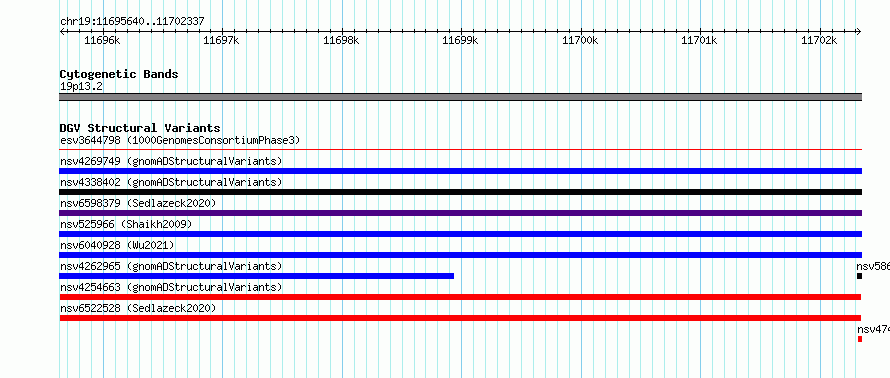Click label nsv6522528 (Sedlazeck2020)

138,308
